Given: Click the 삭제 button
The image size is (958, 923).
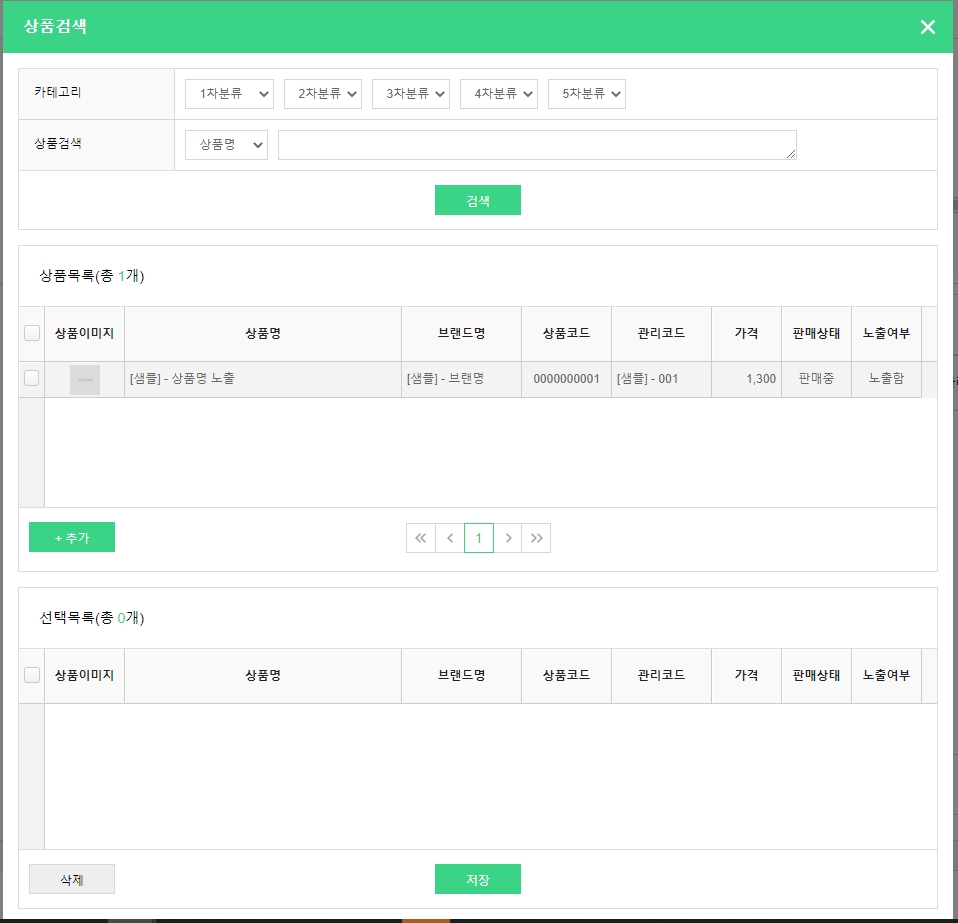Looking at the screenshot, I should [x=72, y=879].
